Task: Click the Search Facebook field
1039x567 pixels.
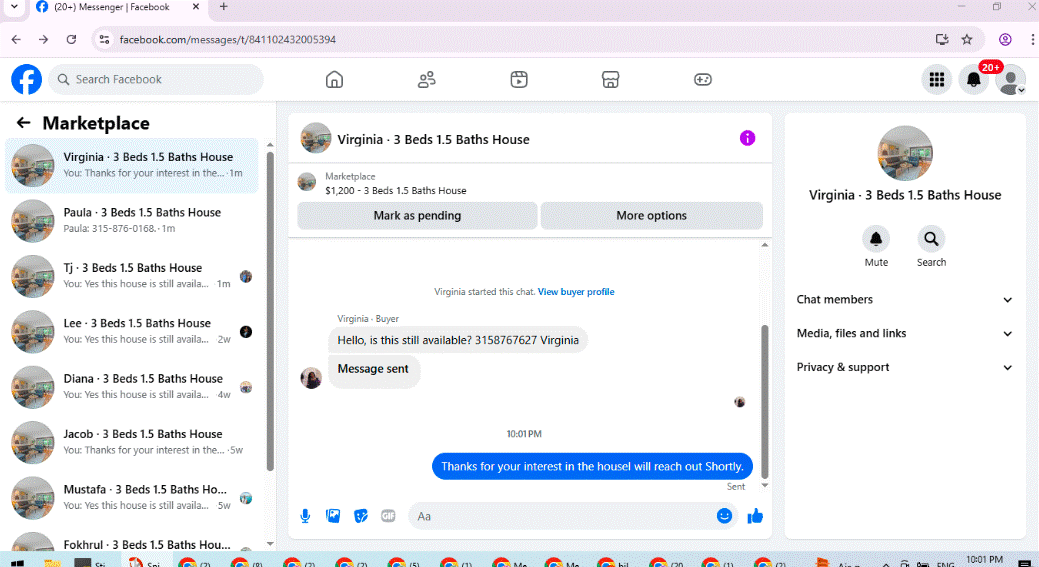Action: click(156, 79)
